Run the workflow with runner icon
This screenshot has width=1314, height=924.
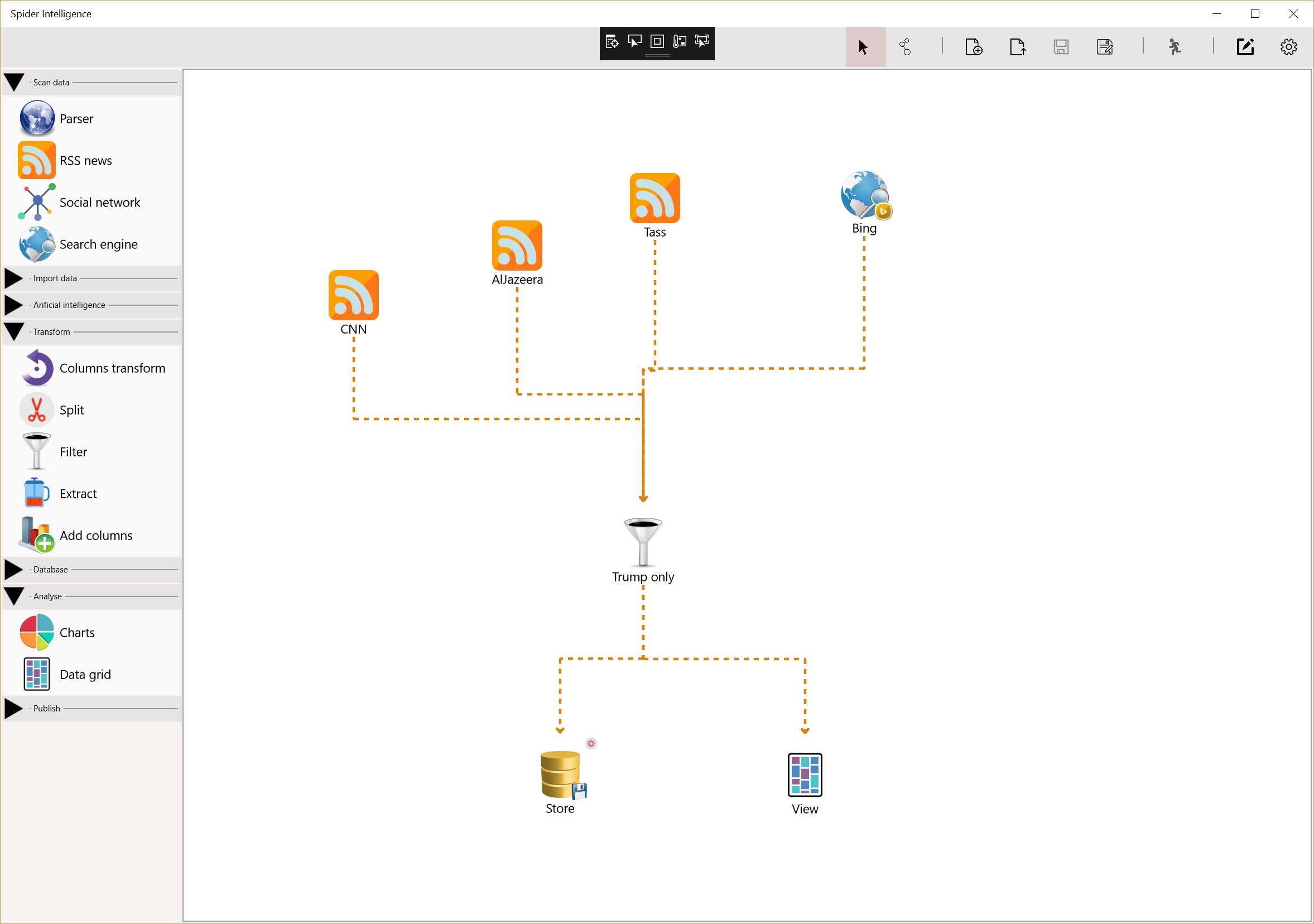[x=1175, y=47]
